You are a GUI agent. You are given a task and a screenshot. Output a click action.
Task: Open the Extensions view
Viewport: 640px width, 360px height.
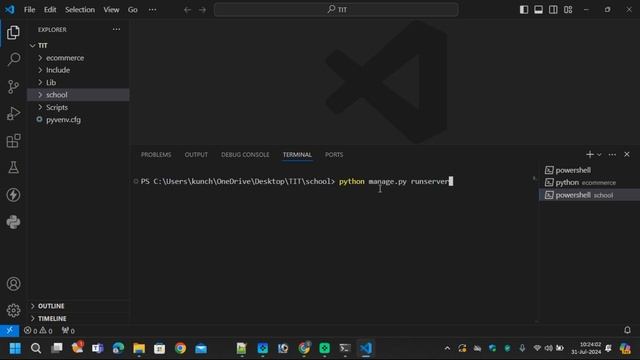pos(13,141)
